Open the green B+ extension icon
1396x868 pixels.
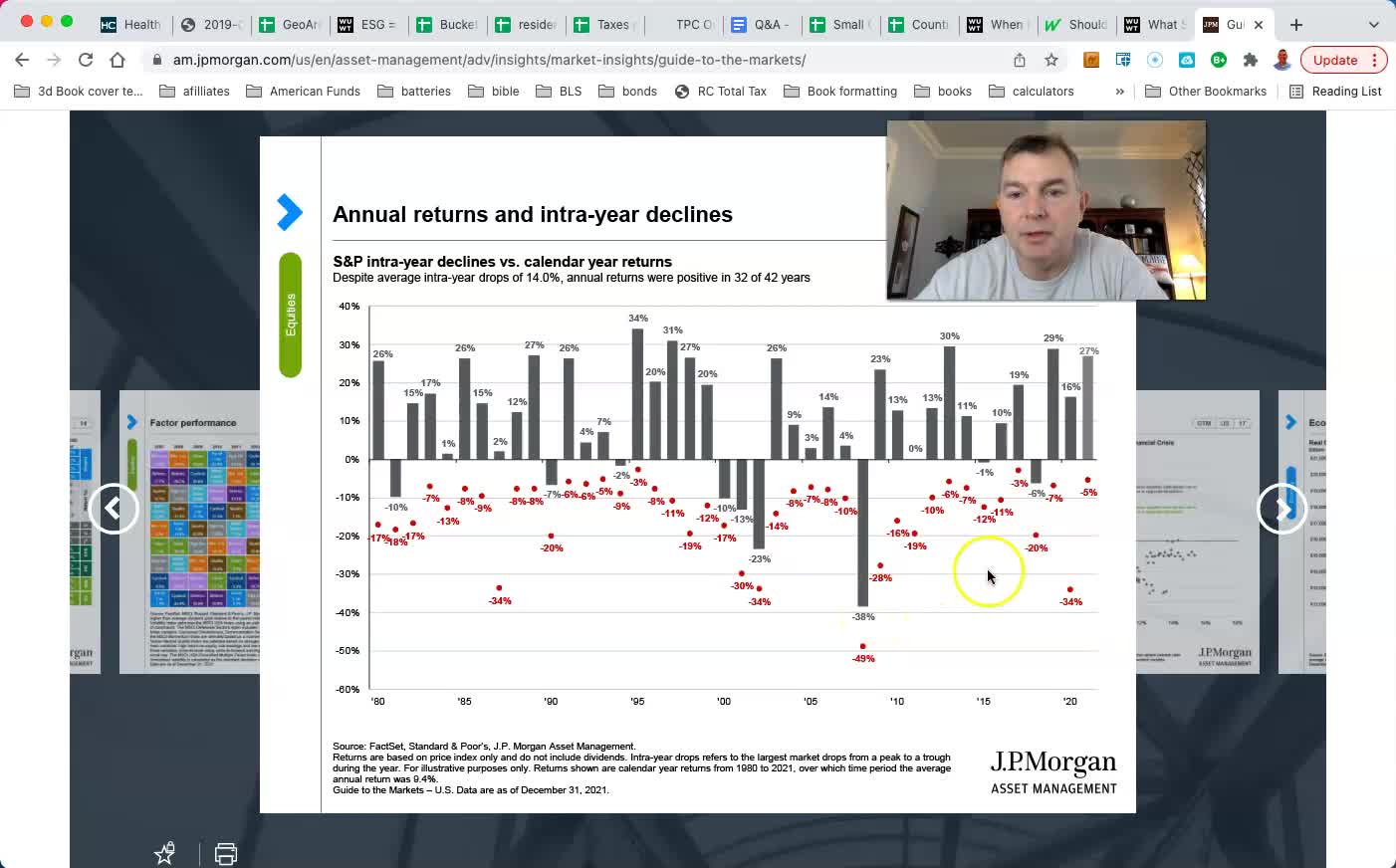click(1219, 60)
